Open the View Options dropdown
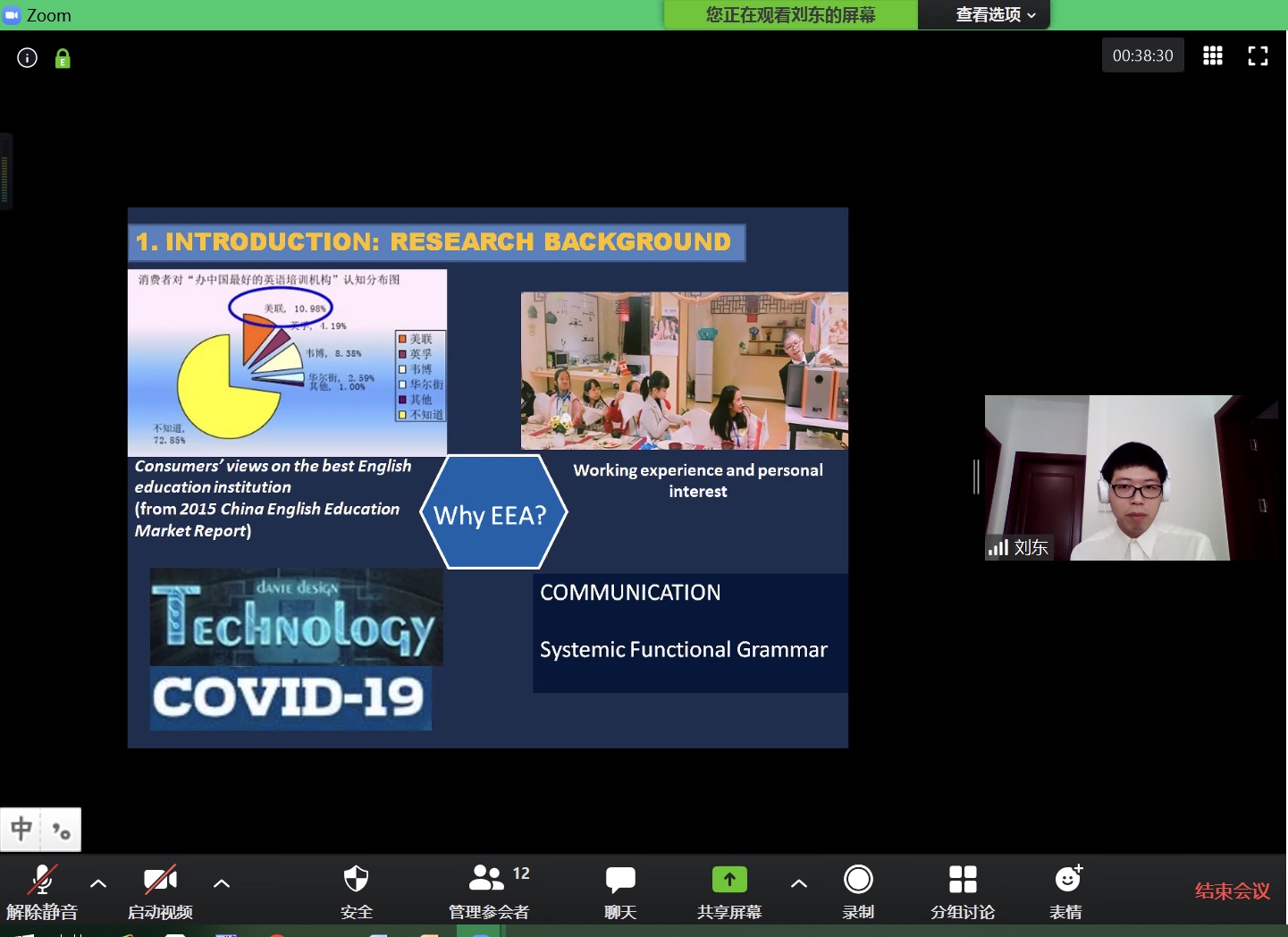This screenshot has width=1288, height=937. [x=995, y=15]
